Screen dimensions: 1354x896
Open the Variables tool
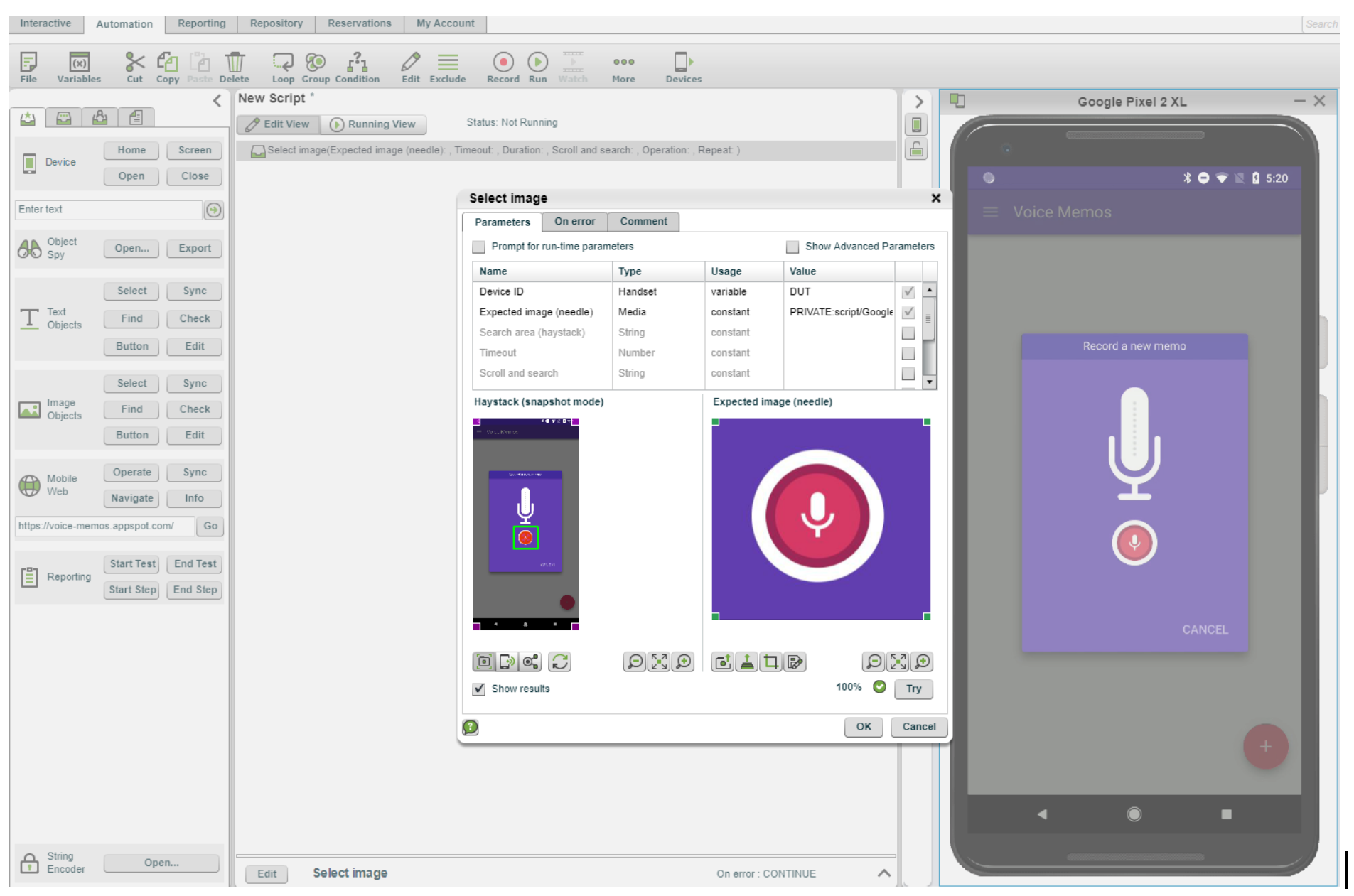pyautogui.click(x=79, y=66)
